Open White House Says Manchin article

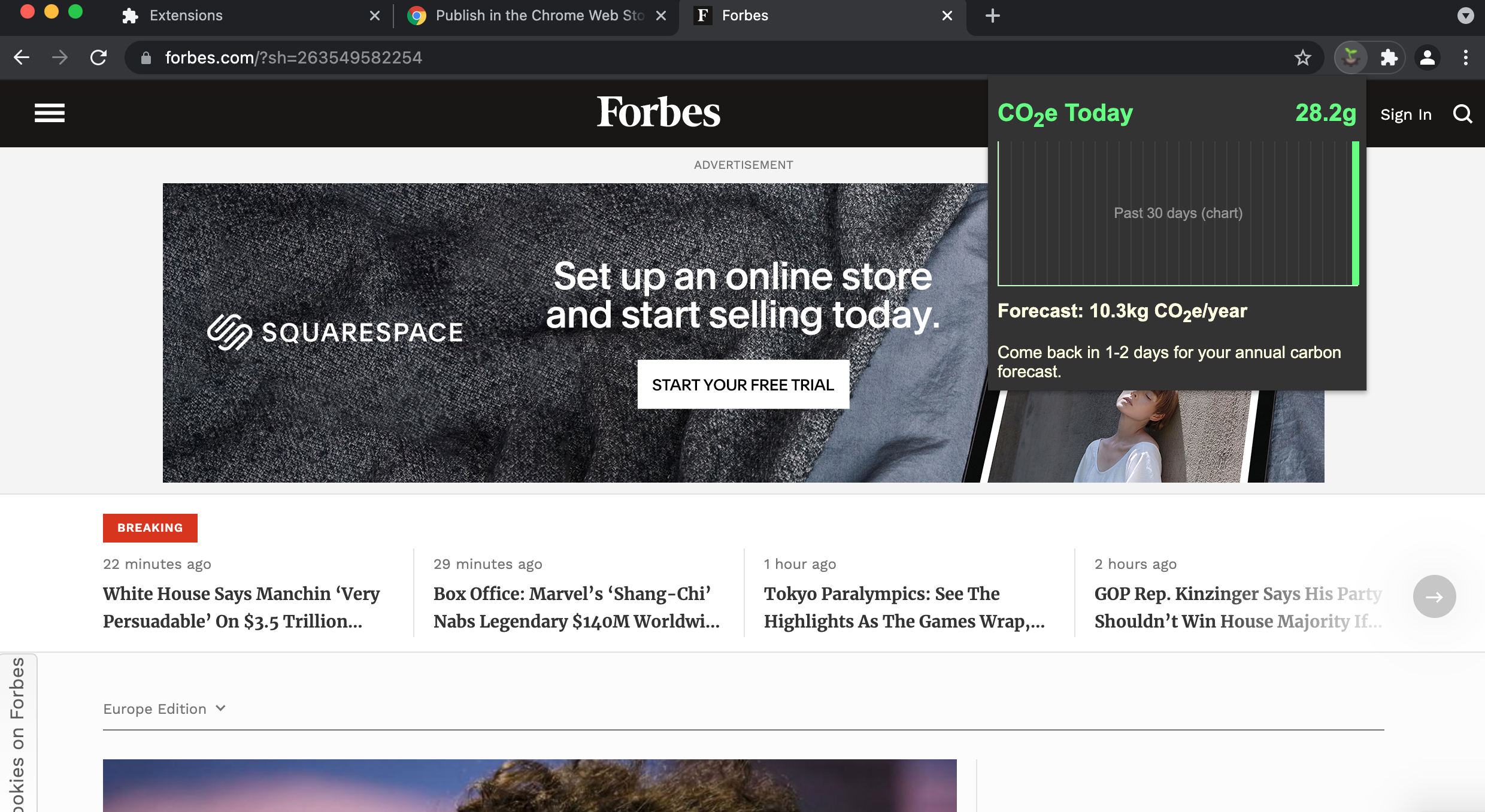point(241,607)
